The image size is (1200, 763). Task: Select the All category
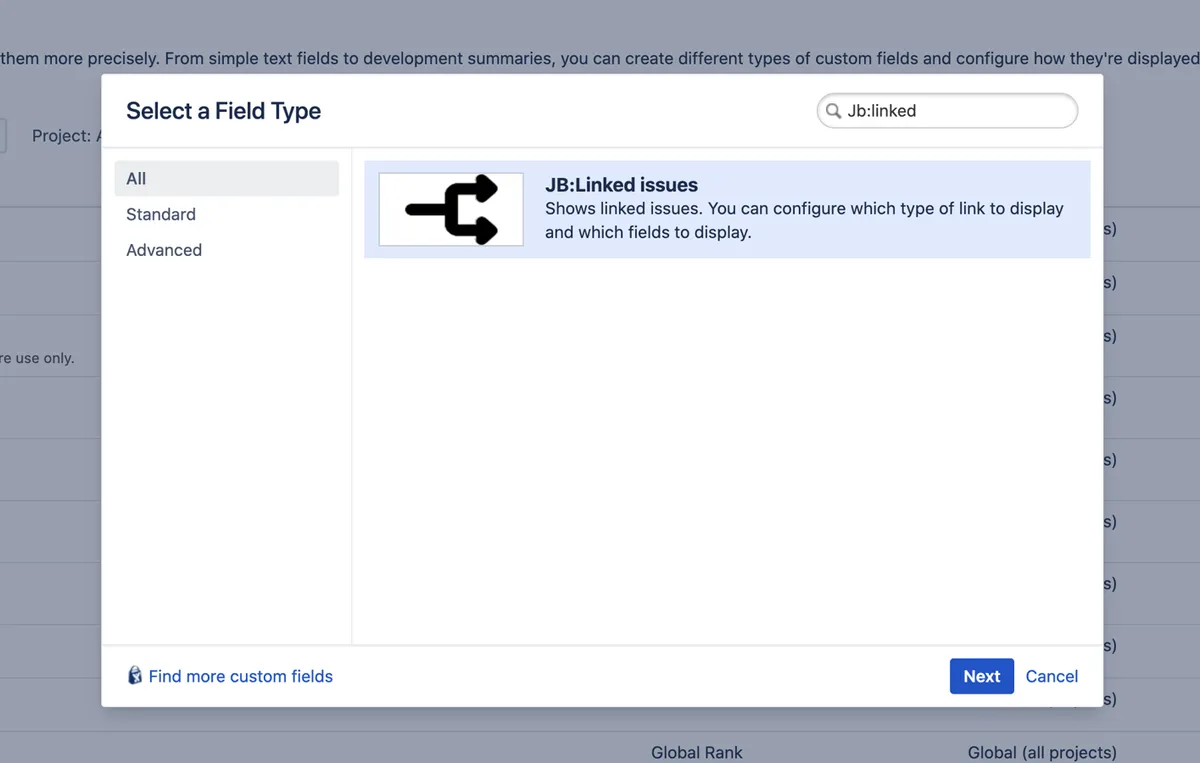click(x=226, y=179)
